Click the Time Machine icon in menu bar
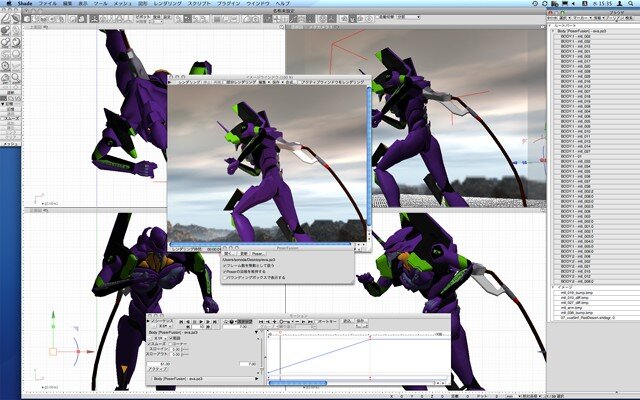 coord(535,3)
